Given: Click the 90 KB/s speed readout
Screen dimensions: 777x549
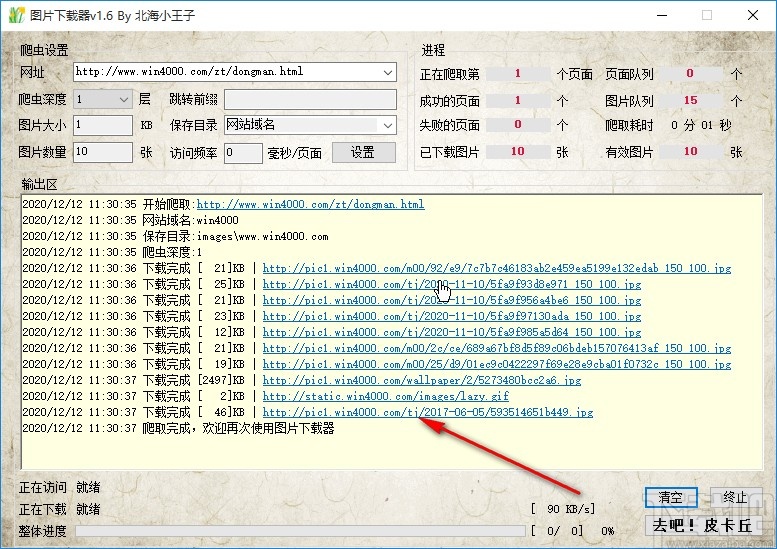Looking at the screenshot, I should [x=563, y=509].
